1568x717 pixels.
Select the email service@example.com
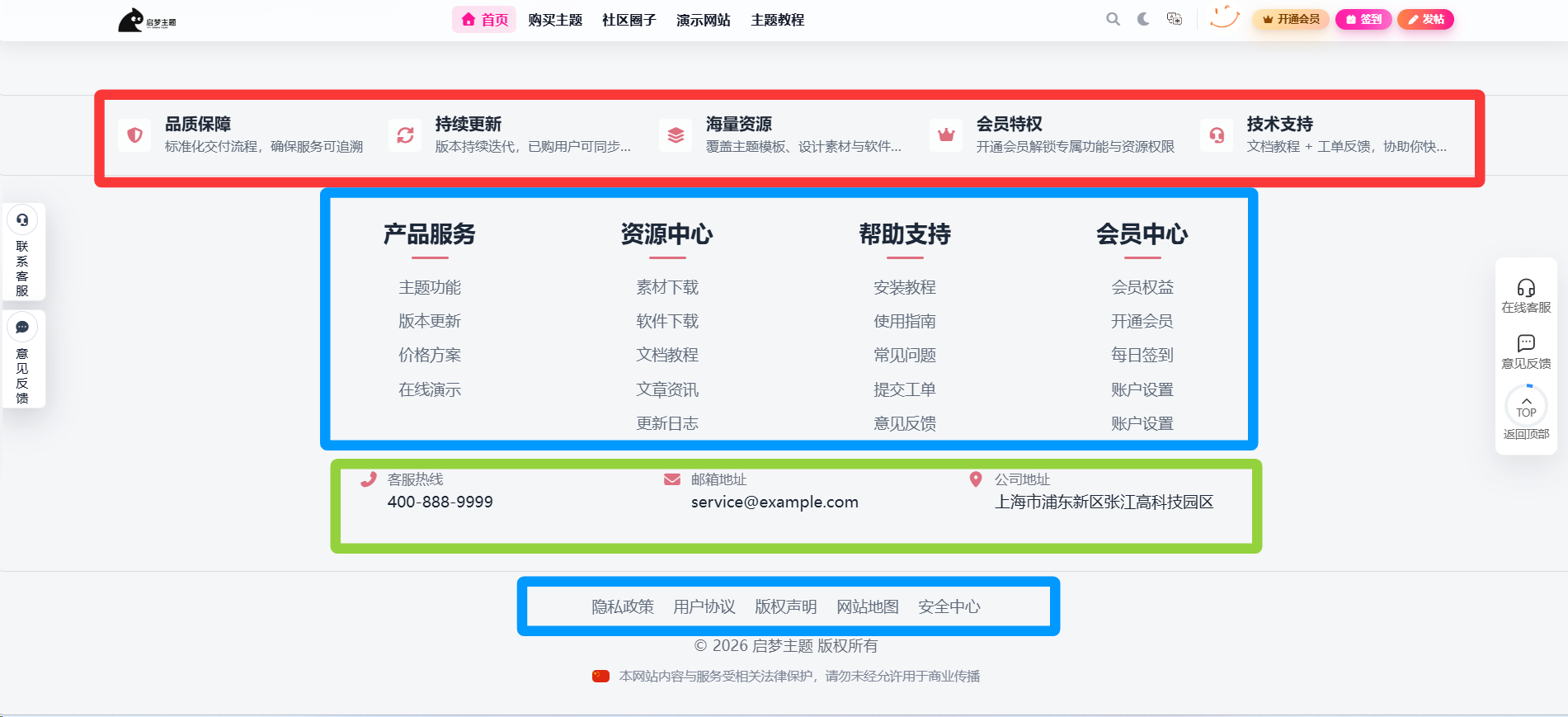tap(775, 502)
